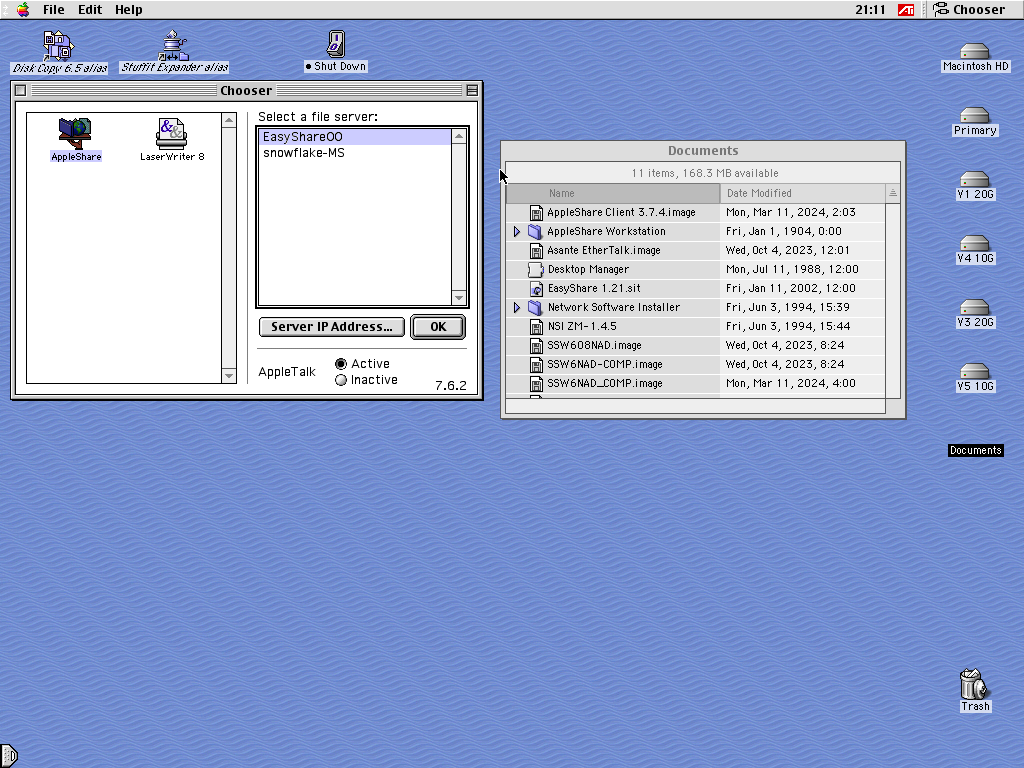
Task: Sort Documents by Date Modified column
Action: (803, 193)
